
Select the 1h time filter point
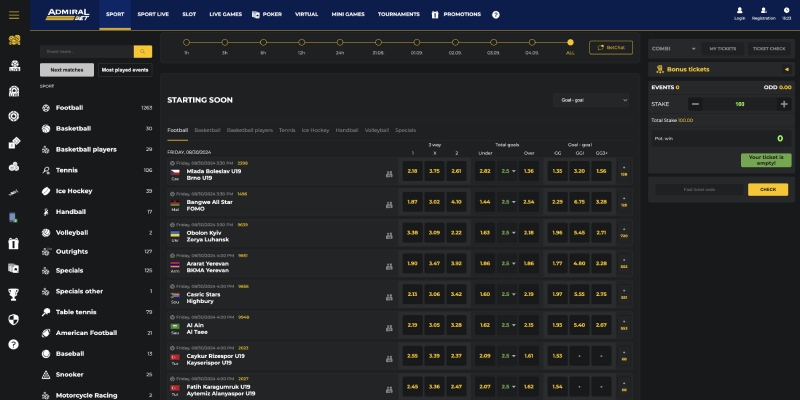186,42
